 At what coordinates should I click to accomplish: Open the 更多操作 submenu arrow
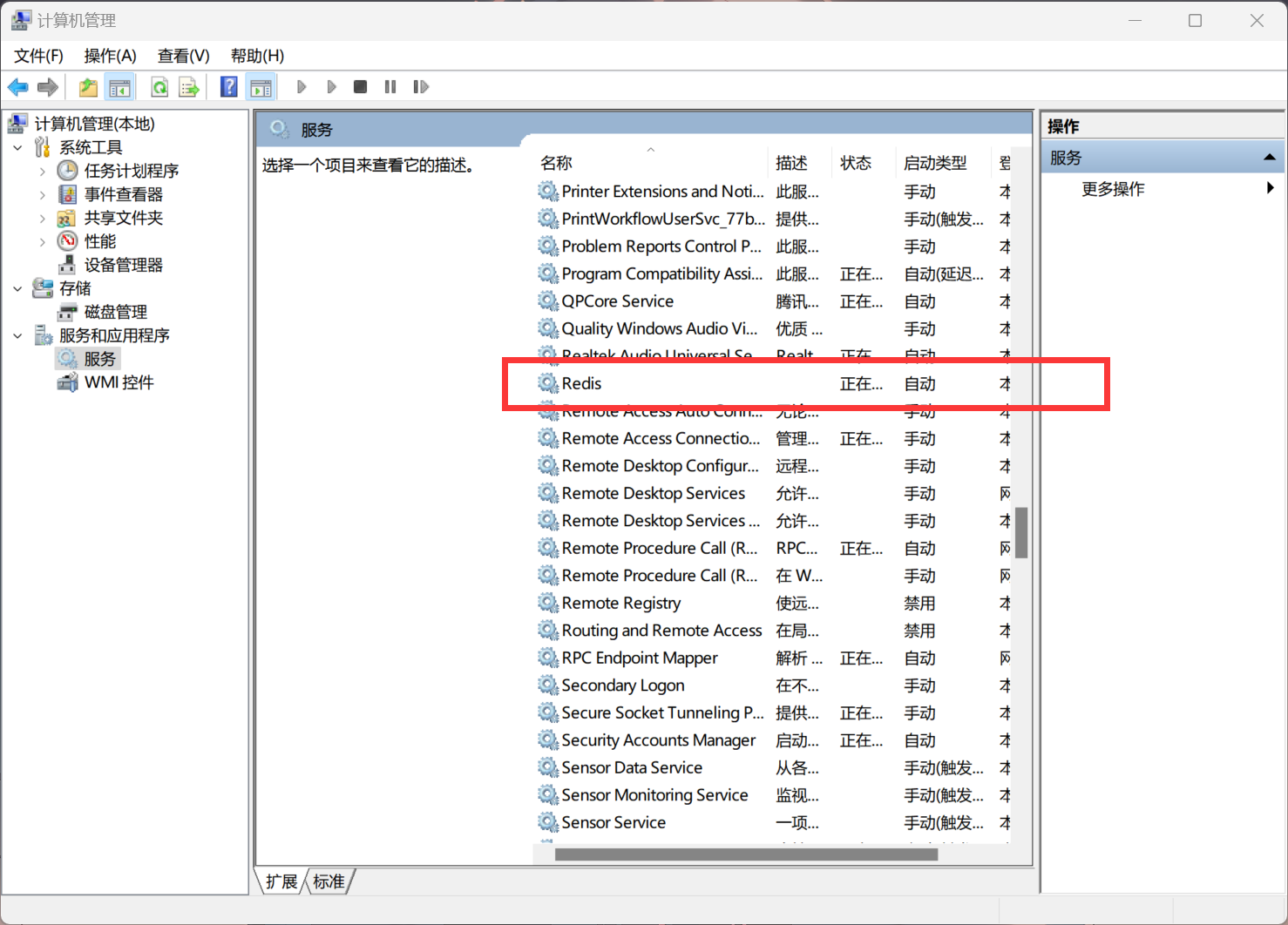coord(1270,188)
